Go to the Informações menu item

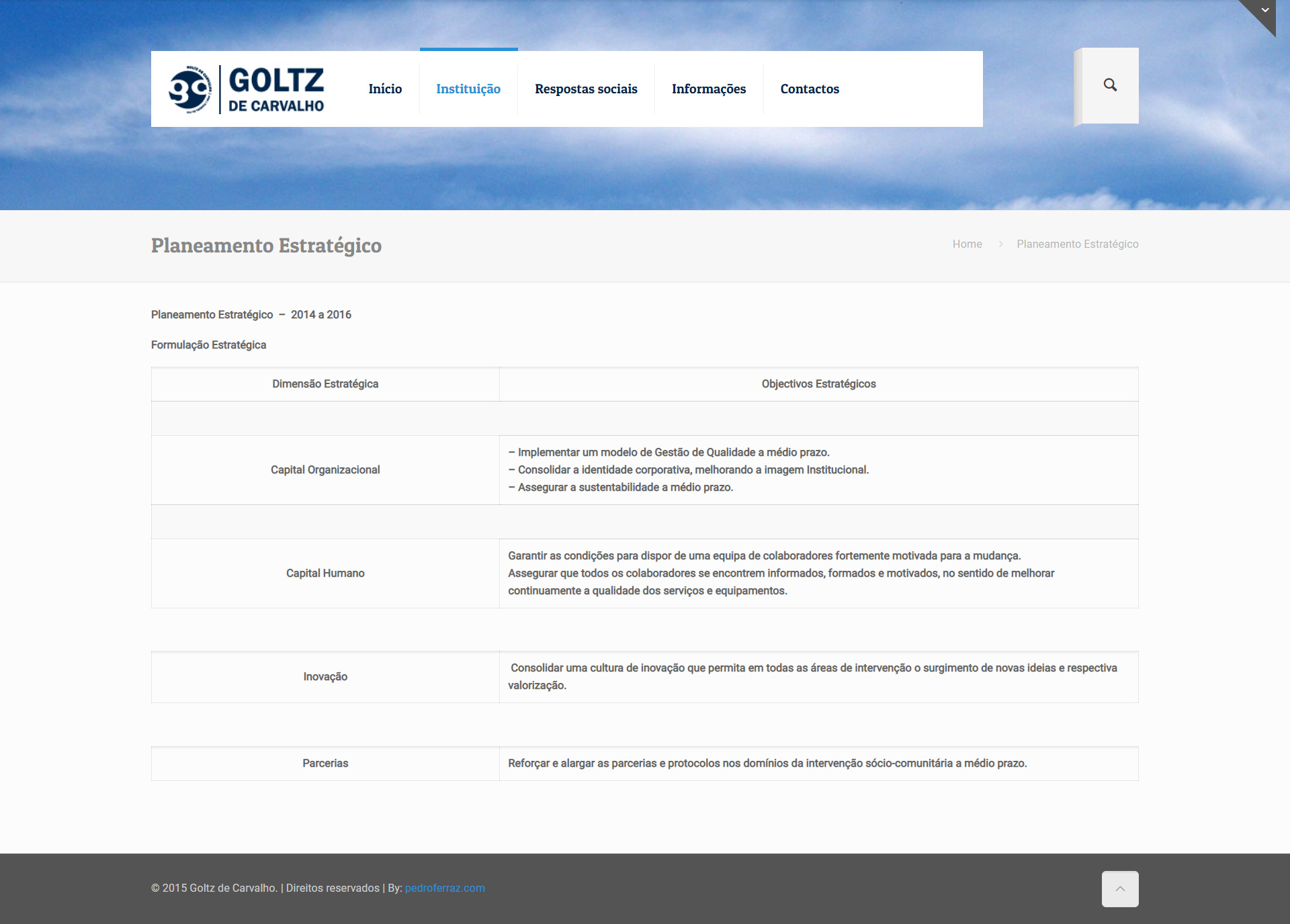[709, 89]
